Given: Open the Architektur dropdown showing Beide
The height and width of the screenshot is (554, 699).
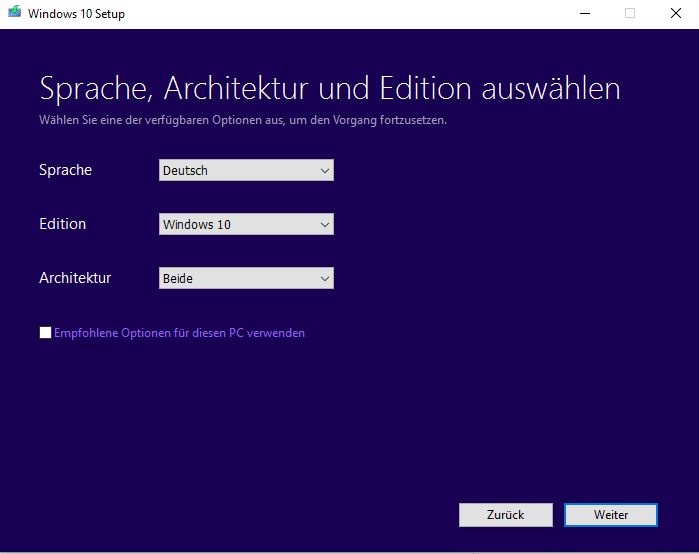Looking at the screenshot, I should pos(246,278).
